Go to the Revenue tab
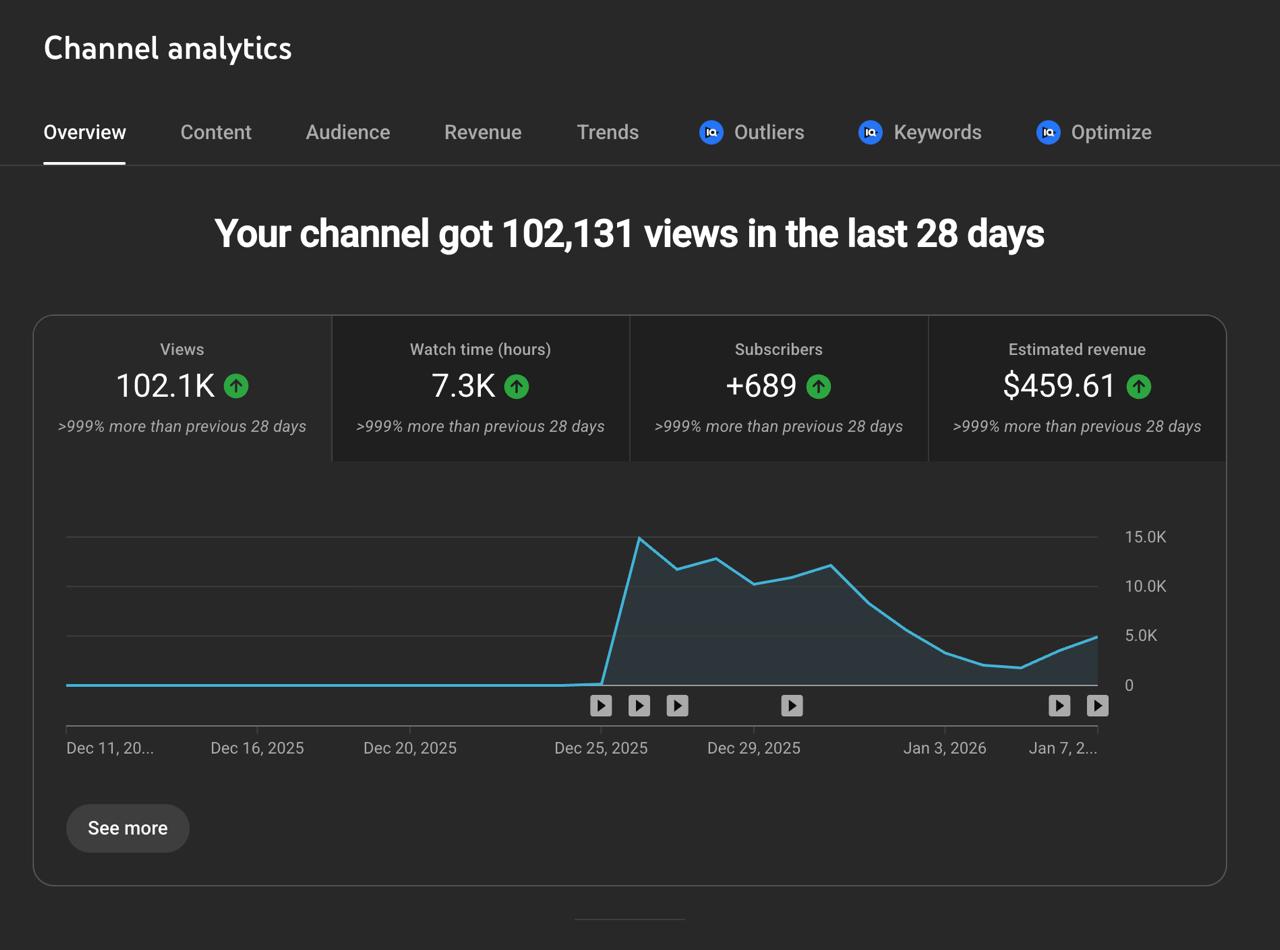The height and width of the screenshot is (950, 1280). point(483,132)
